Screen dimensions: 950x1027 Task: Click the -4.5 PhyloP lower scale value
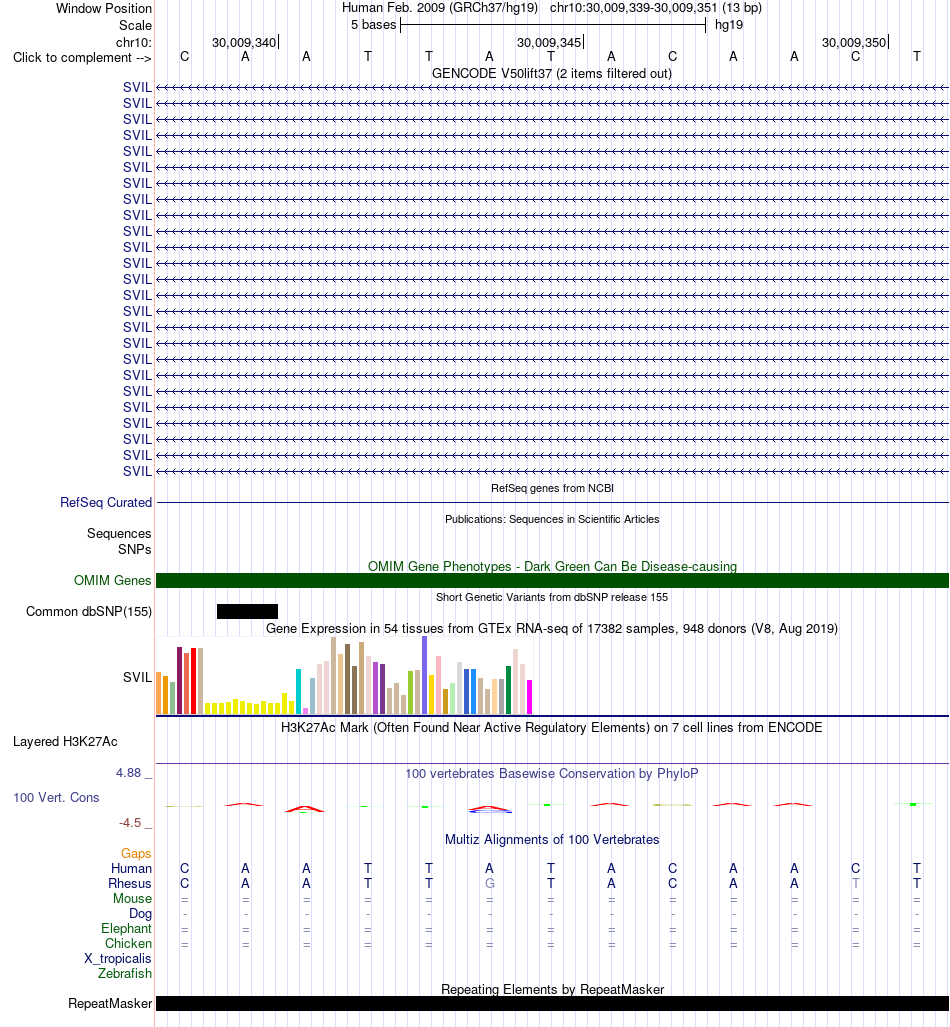(130, 823)
